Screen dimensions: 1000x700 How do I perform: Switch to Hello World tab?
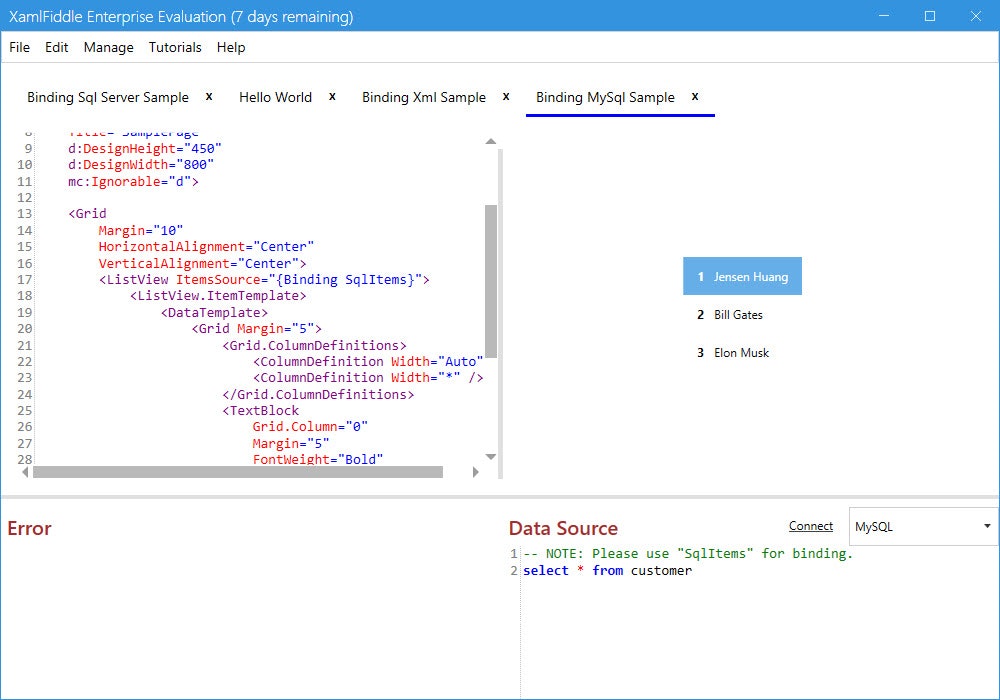[276, 97]
